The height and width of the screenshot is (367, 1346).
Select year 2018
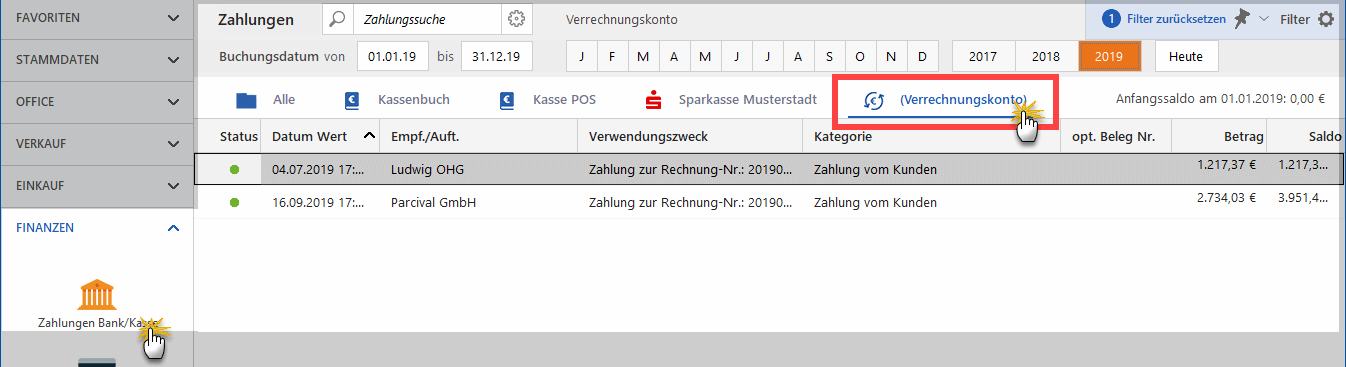click(1047, 56)
